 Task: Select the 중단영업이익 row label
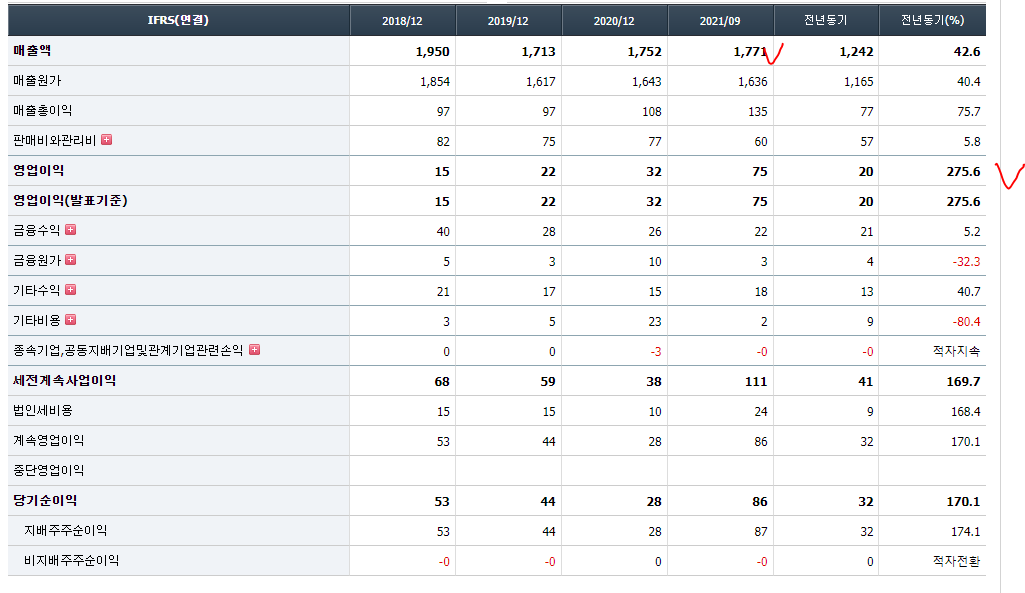(x=48, y=471)
